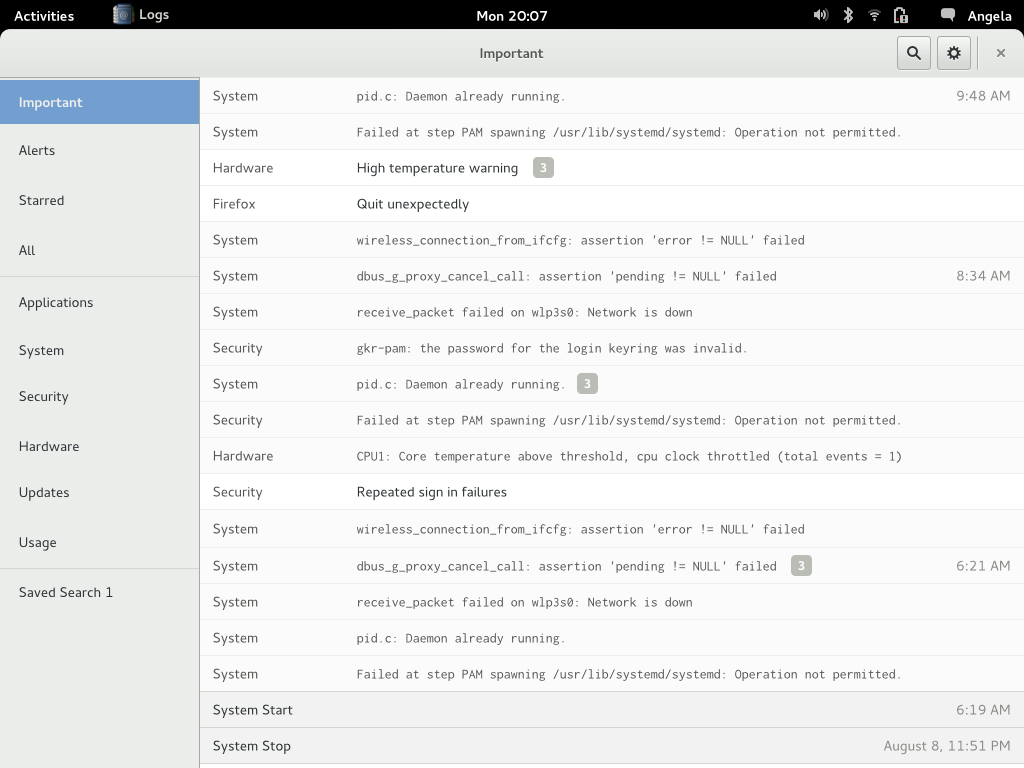Click the 6:19 AM timestamp
1024x768 pixels.
(x=983, y=710)
